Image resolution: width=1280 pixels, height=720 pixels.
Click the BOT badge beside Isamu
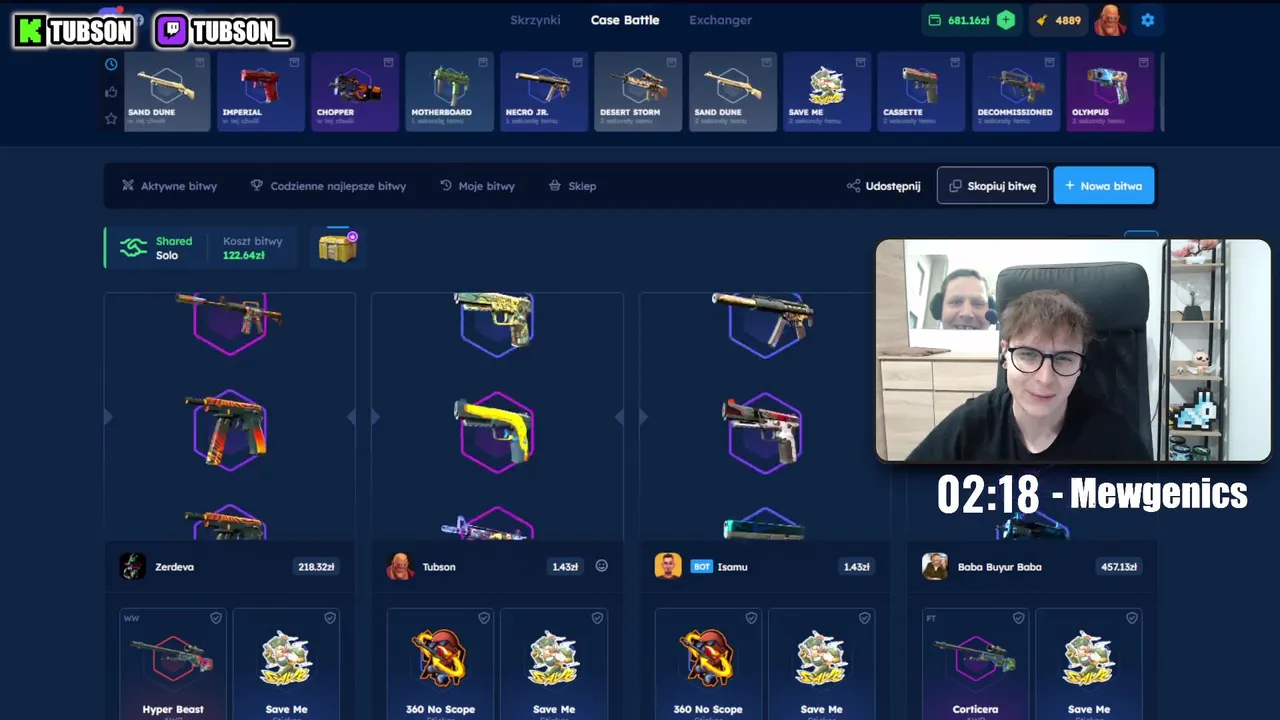(x=702, y=567)
